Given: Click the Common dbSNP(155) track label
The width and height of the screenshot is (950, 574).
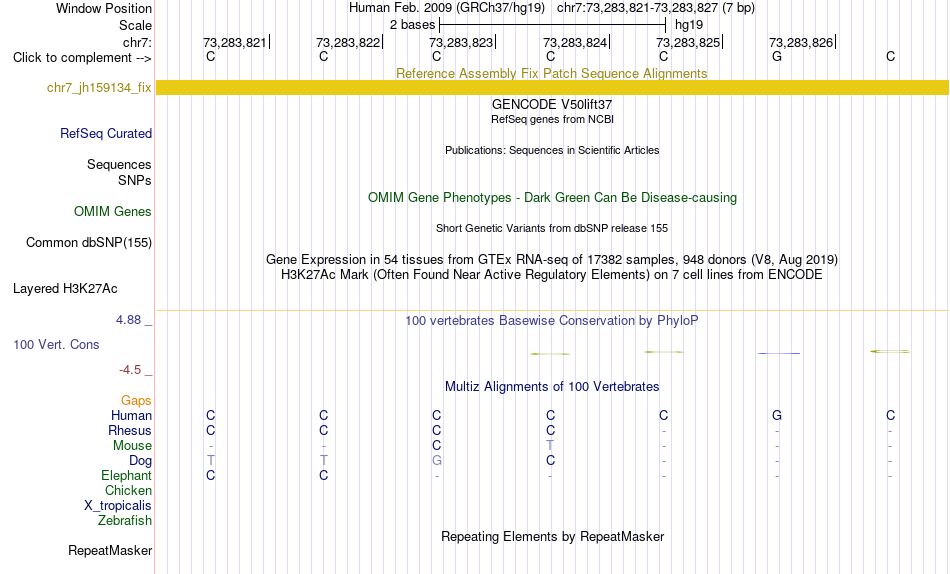Looking at the screenshot, I should point(89,242).
